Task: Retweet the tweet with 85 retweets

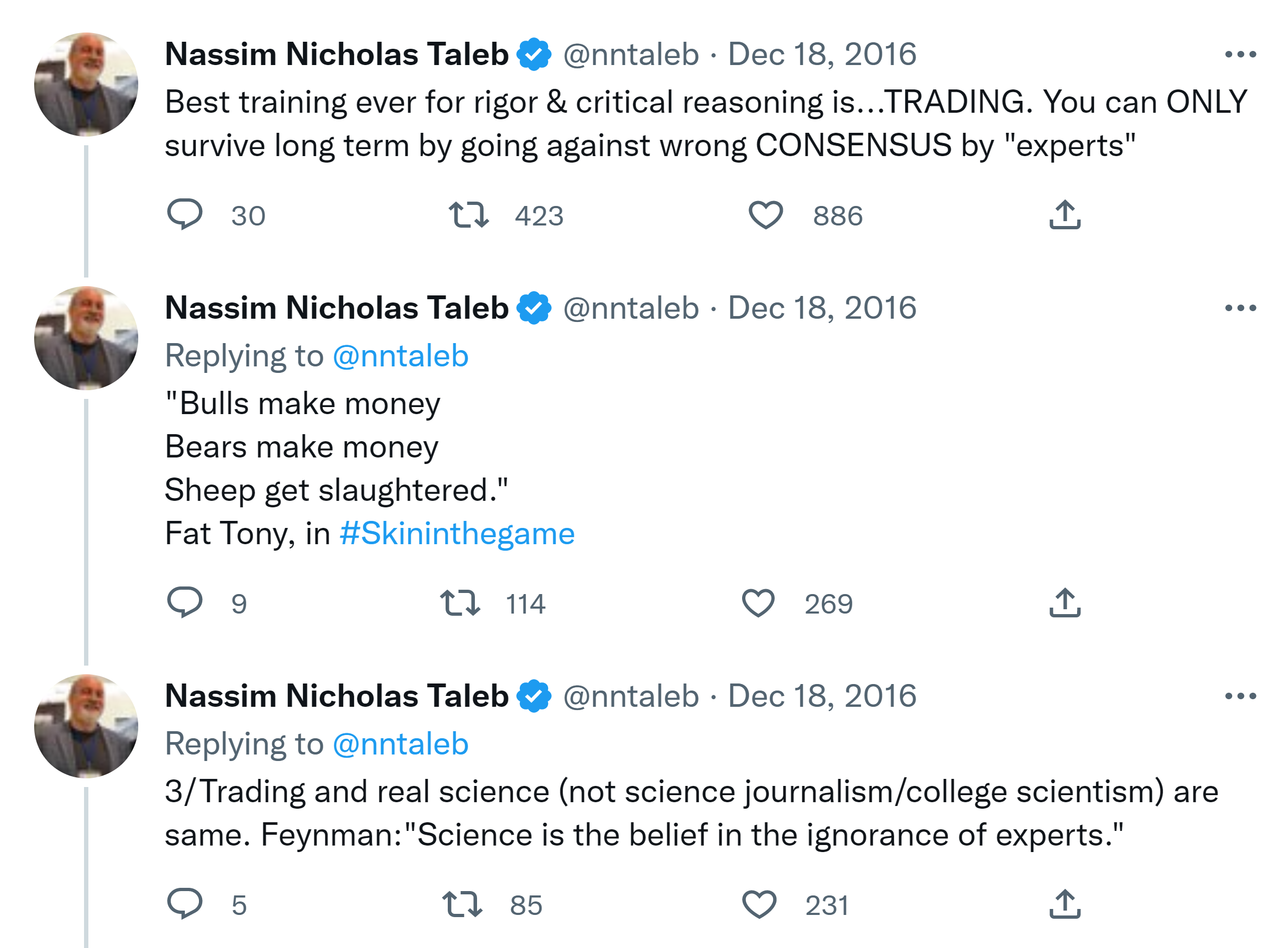Action: 462,905
